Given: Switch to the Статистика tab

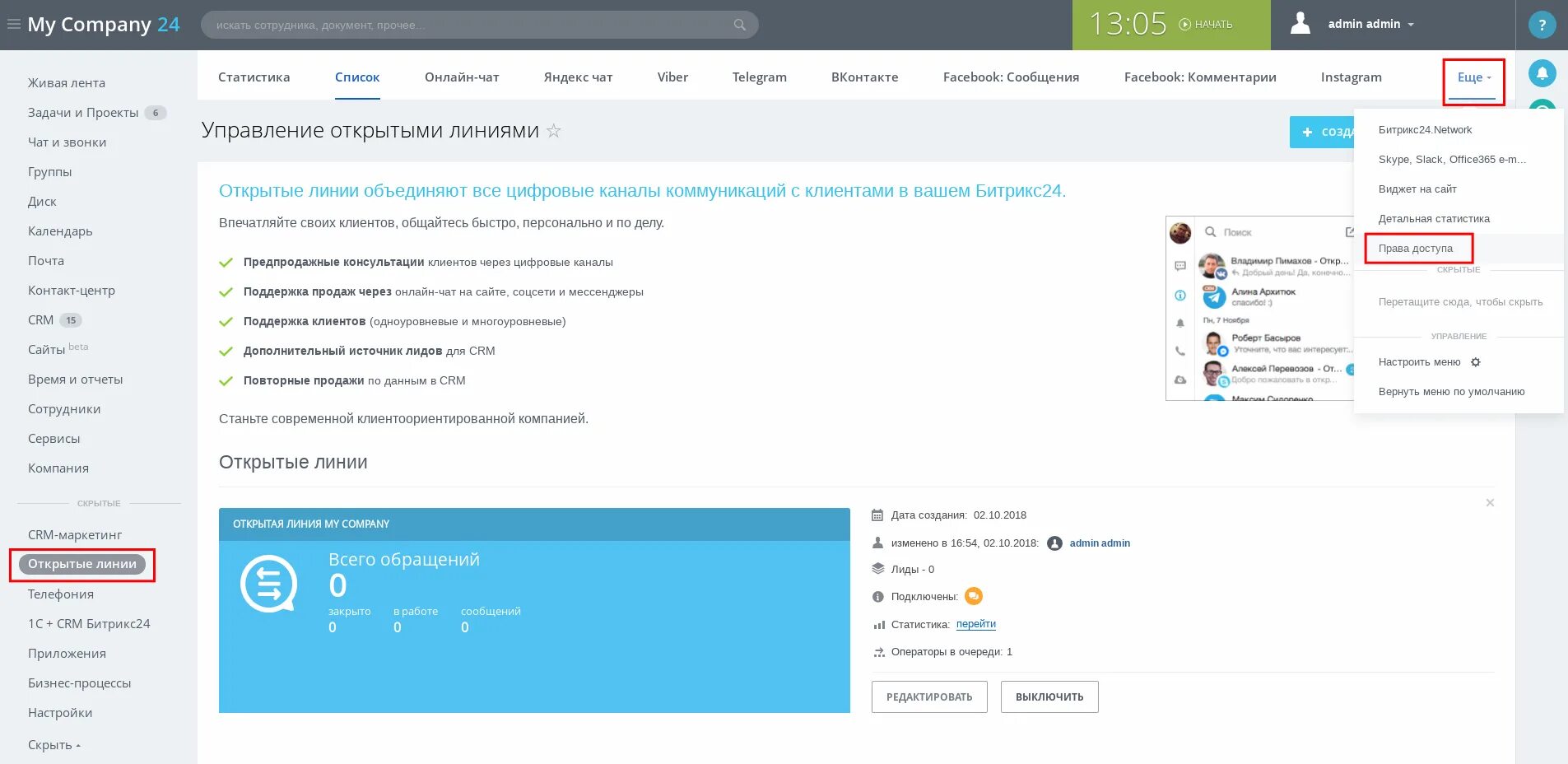Looking at the screenshot, I should coord(254,77).
